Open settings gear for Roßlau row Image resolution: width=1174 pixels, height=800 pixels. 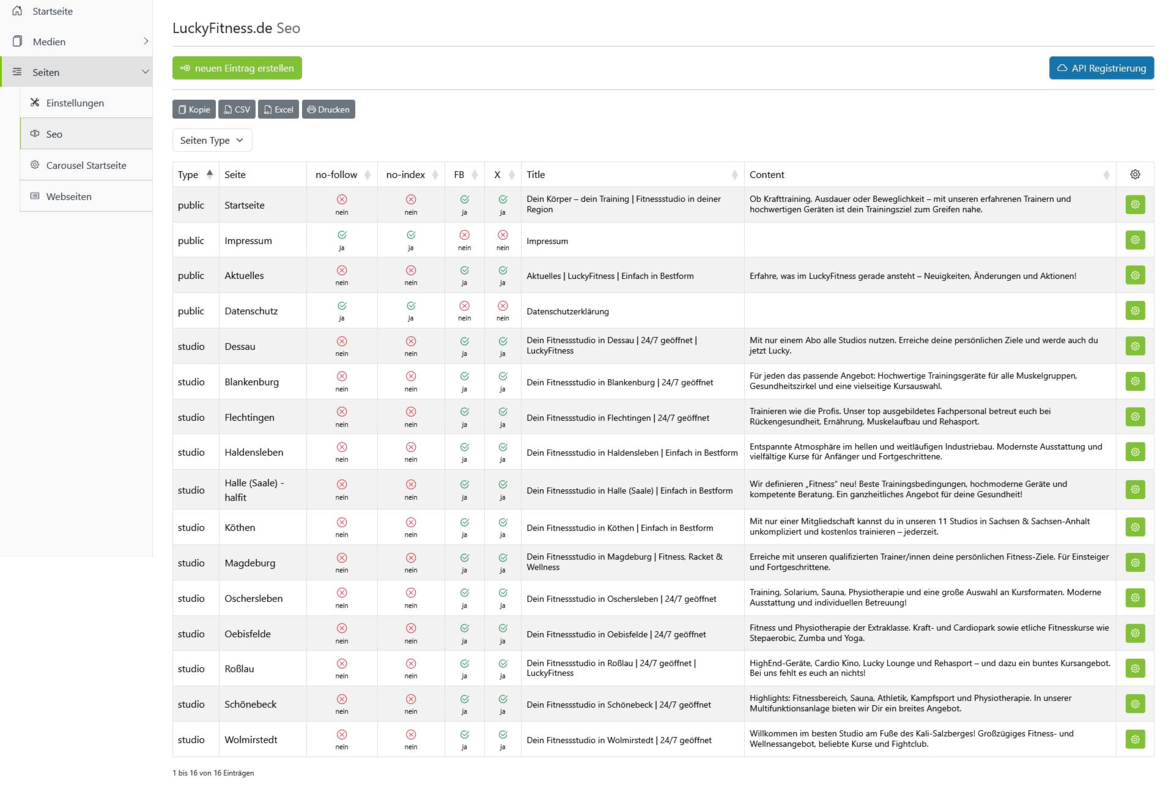point(1135,669)
